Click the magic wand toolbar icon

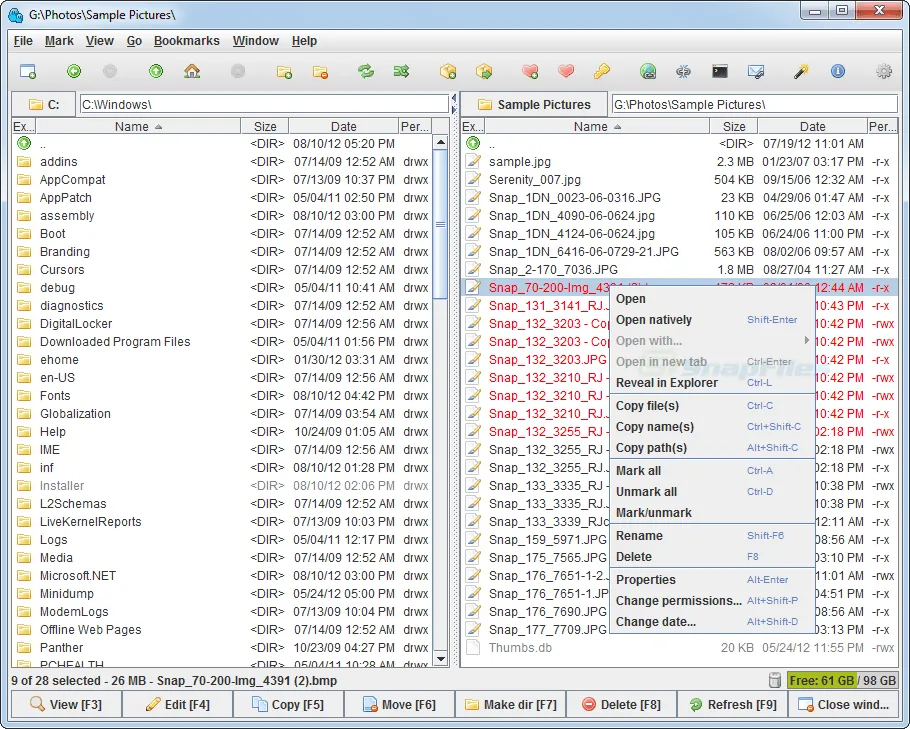(801, 71)
